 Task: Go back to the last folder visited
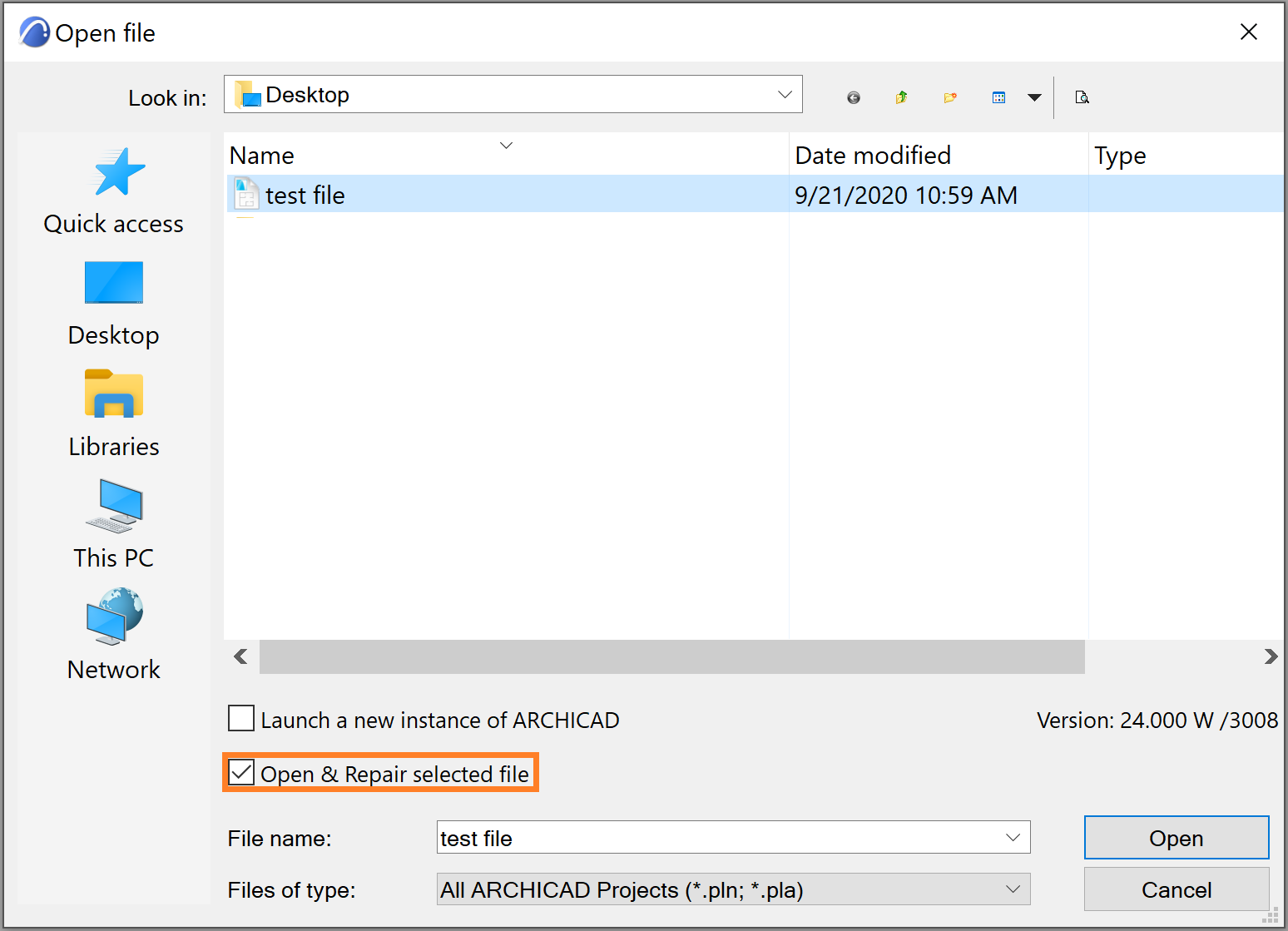[x=854, y=98]
